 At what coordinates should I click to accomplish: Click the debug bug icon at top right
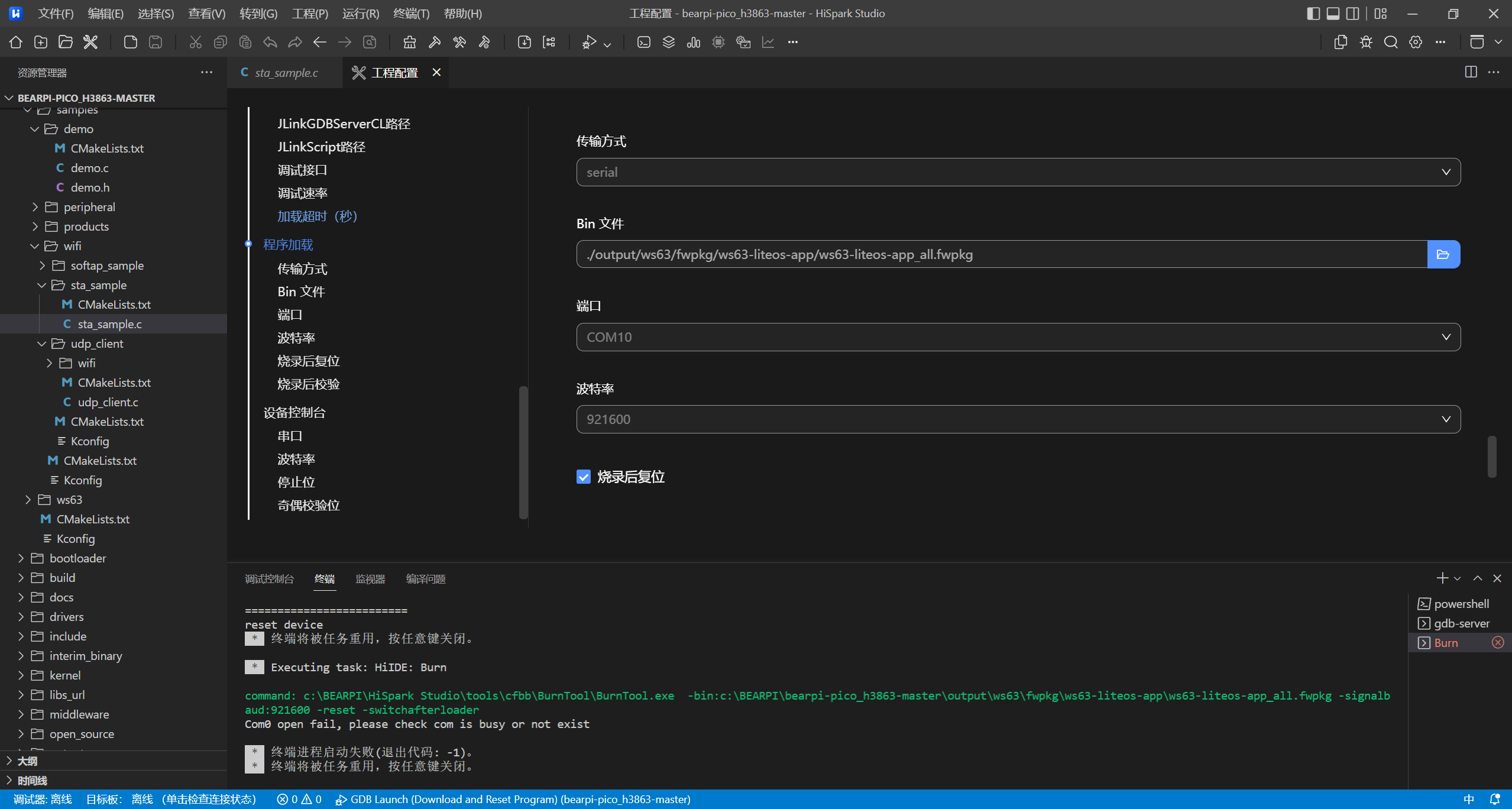pyautogui.click(x=1365, y=42)
